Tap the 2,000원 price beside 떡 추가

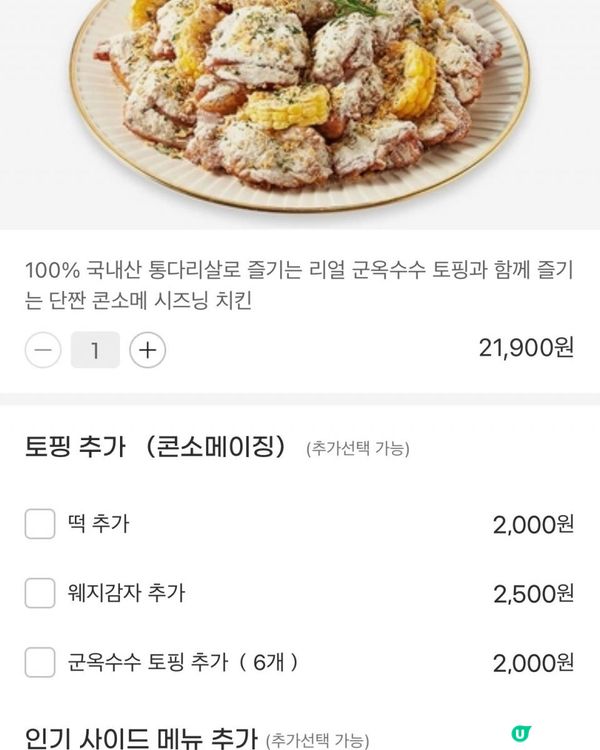(533, 524)
